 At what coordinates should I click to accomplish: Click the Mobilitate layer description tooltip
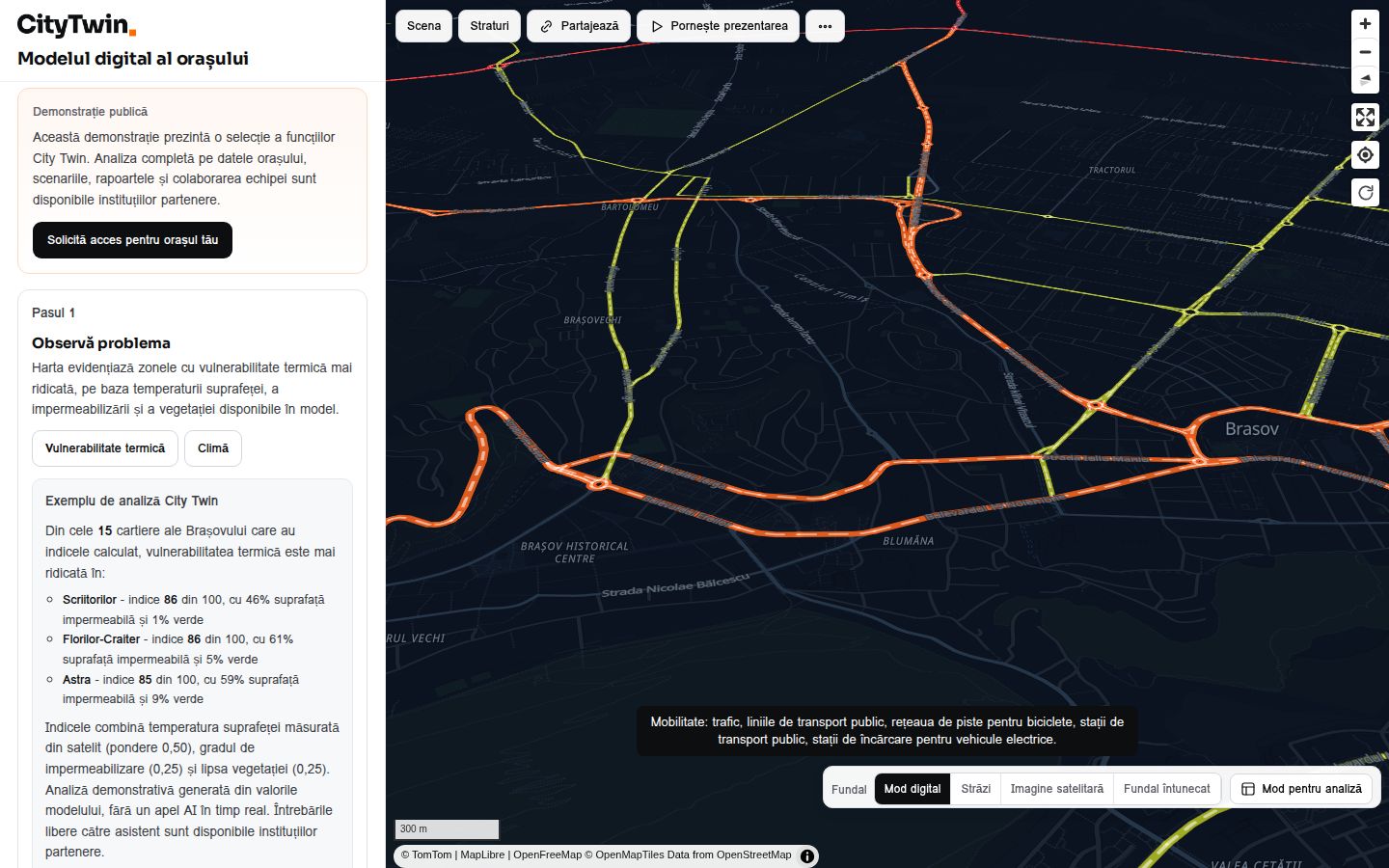tap(886, 731)
